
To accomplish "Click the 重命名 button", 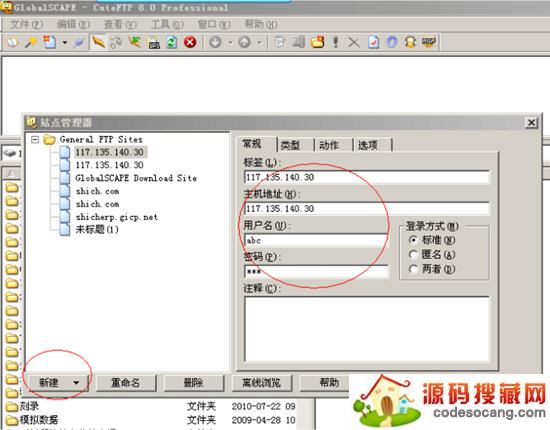I will click(x=126, y=383).
